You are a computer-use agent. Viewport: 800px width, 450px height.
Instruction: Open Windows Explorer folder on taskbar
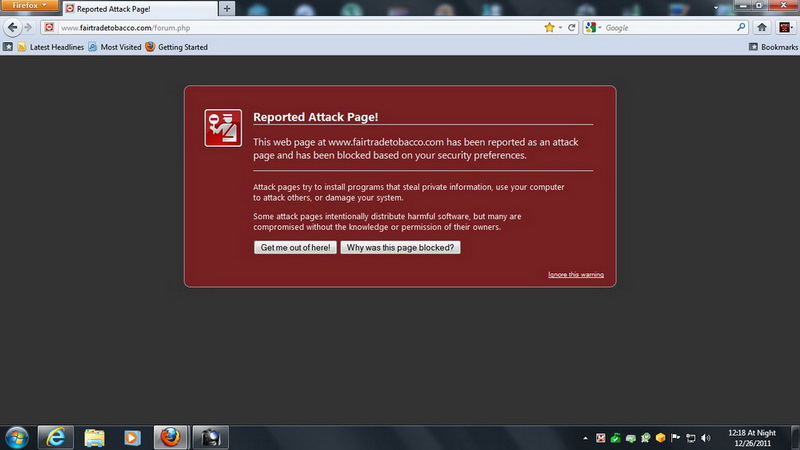click(94, 437)
